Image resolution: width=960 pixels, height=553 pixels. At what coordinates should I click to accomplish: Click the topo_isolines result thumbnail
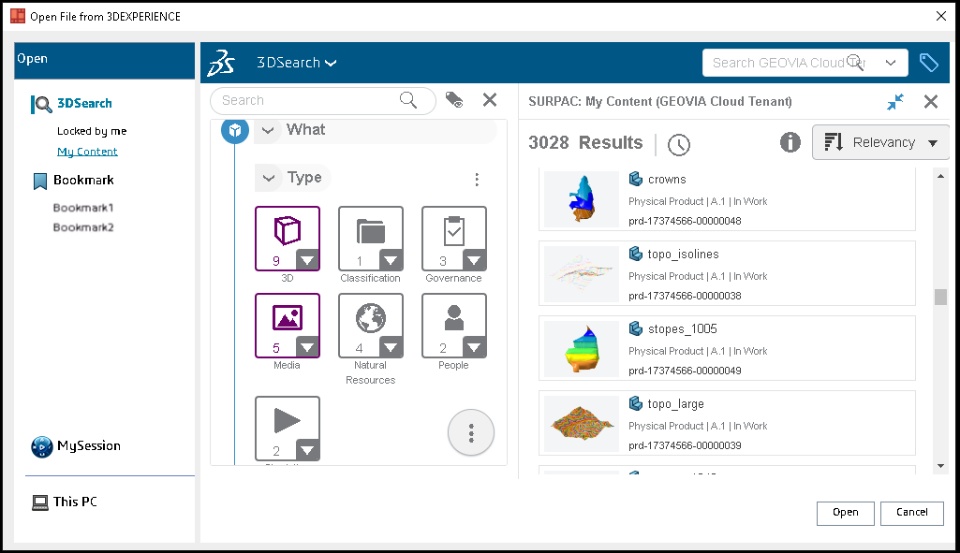[582, 274]
